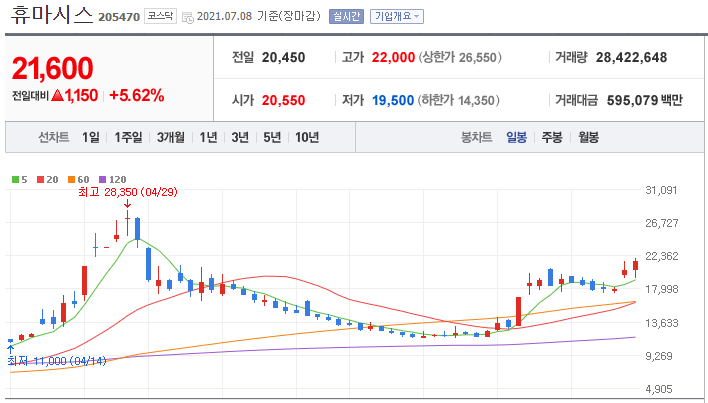Click the +5.62% change rate
This screenshot has width=708, height=403.
click(137, 96)
